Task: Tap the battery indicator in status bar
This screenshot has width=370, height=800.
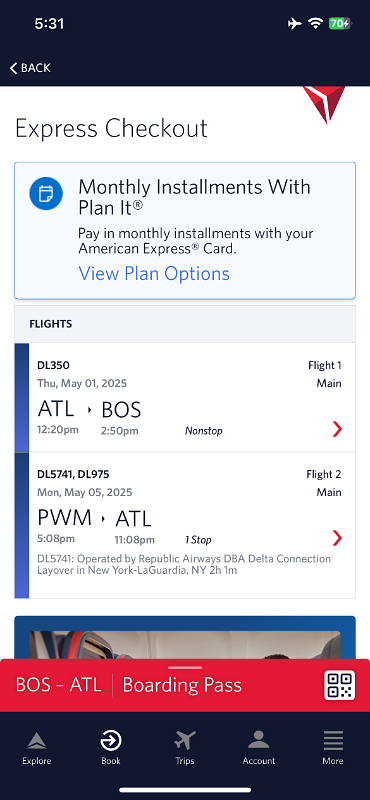Action: [x=339, y=23]
